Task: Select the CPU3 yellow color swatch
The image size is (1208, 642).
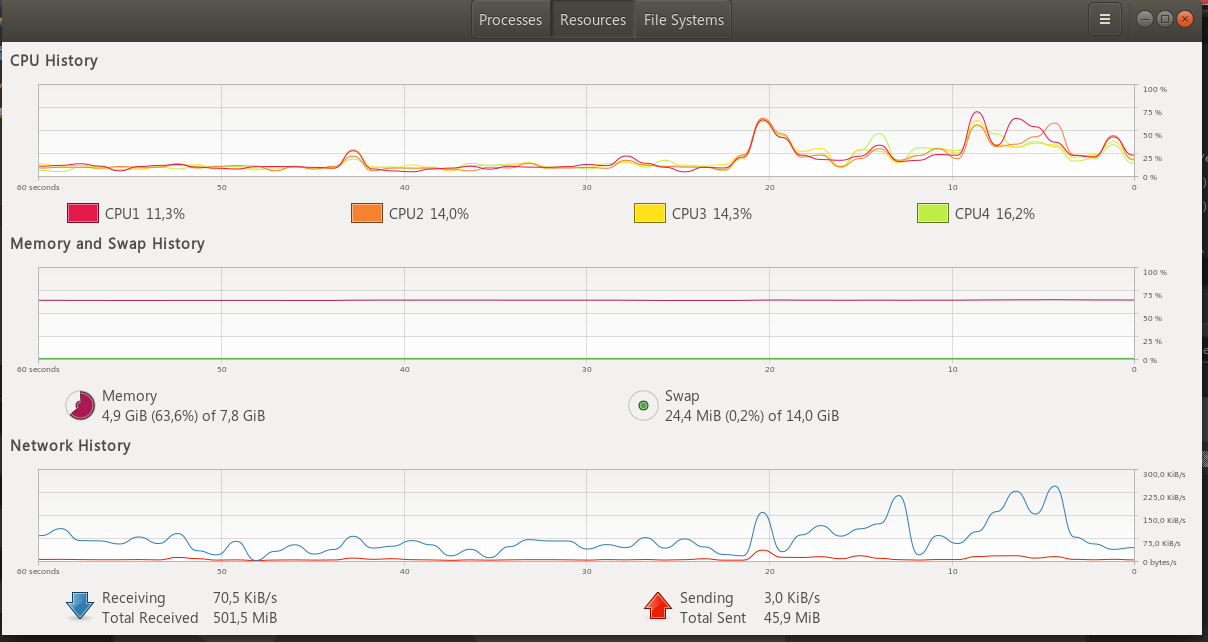Action: click(x=648, y=212)
